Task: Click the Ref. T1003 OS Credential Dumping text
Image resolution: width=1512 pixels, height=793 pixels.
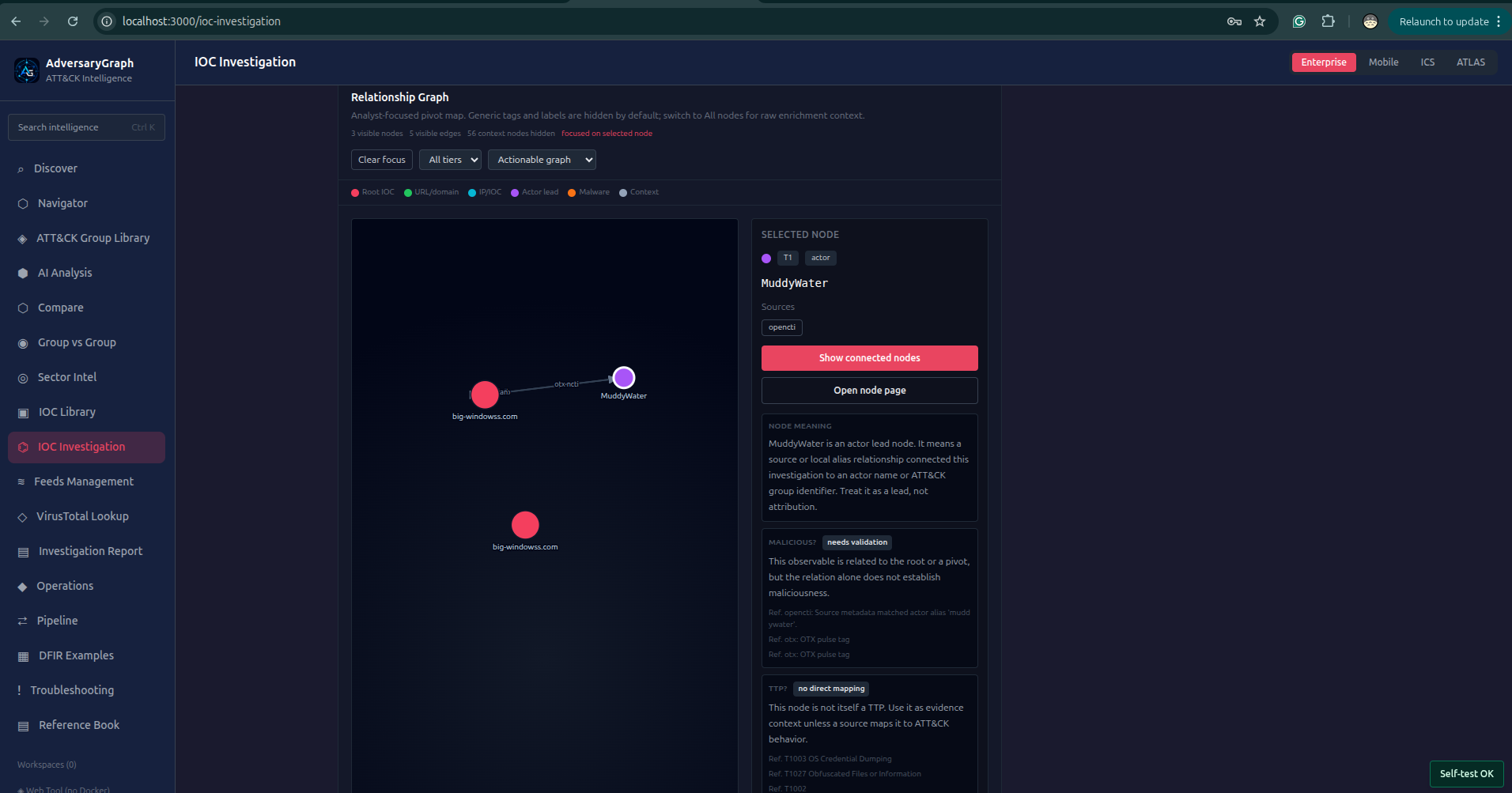Action: [x=830, y=759]
